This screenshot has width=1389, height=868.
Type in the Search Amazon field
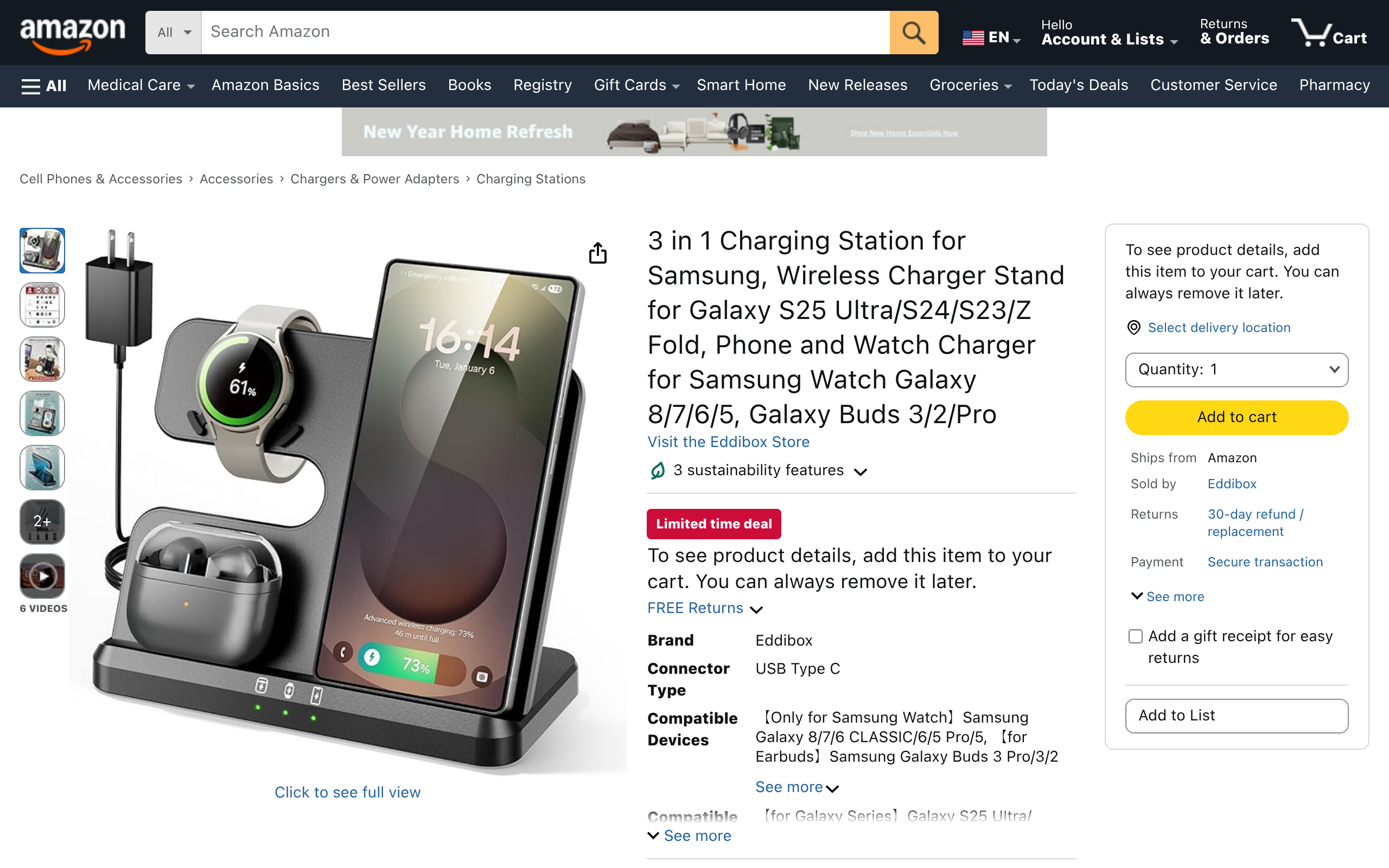click(545, 33)
